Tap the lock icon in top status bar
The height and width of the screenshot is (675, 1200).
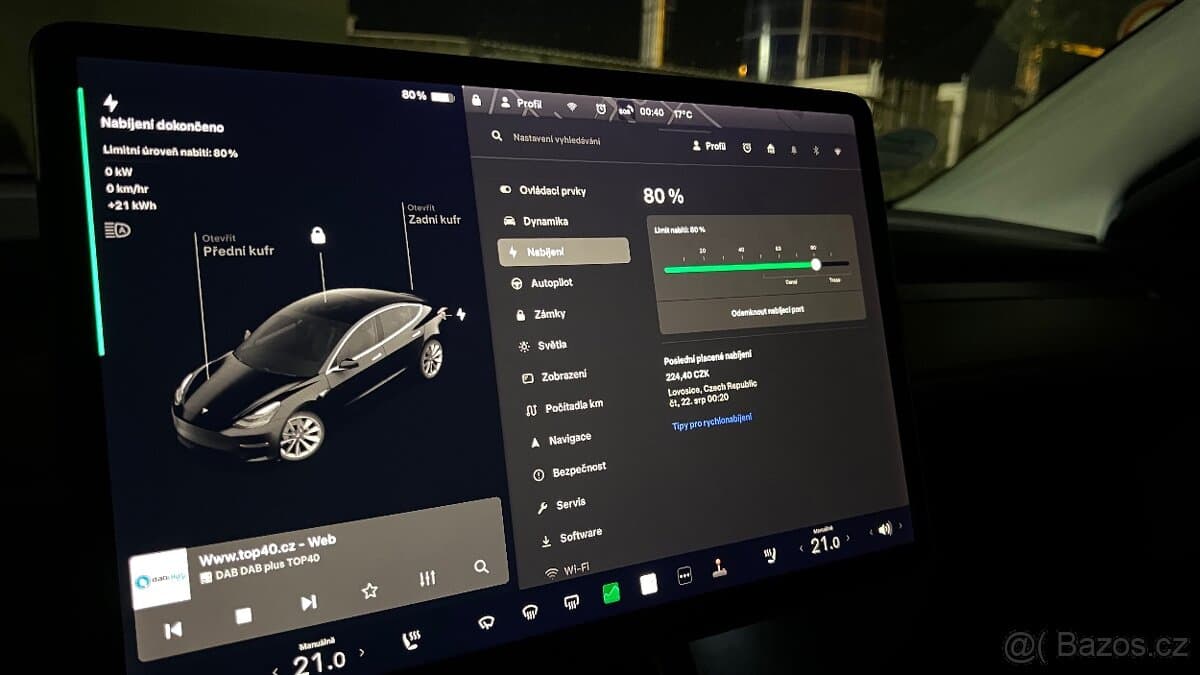[476, 100]
